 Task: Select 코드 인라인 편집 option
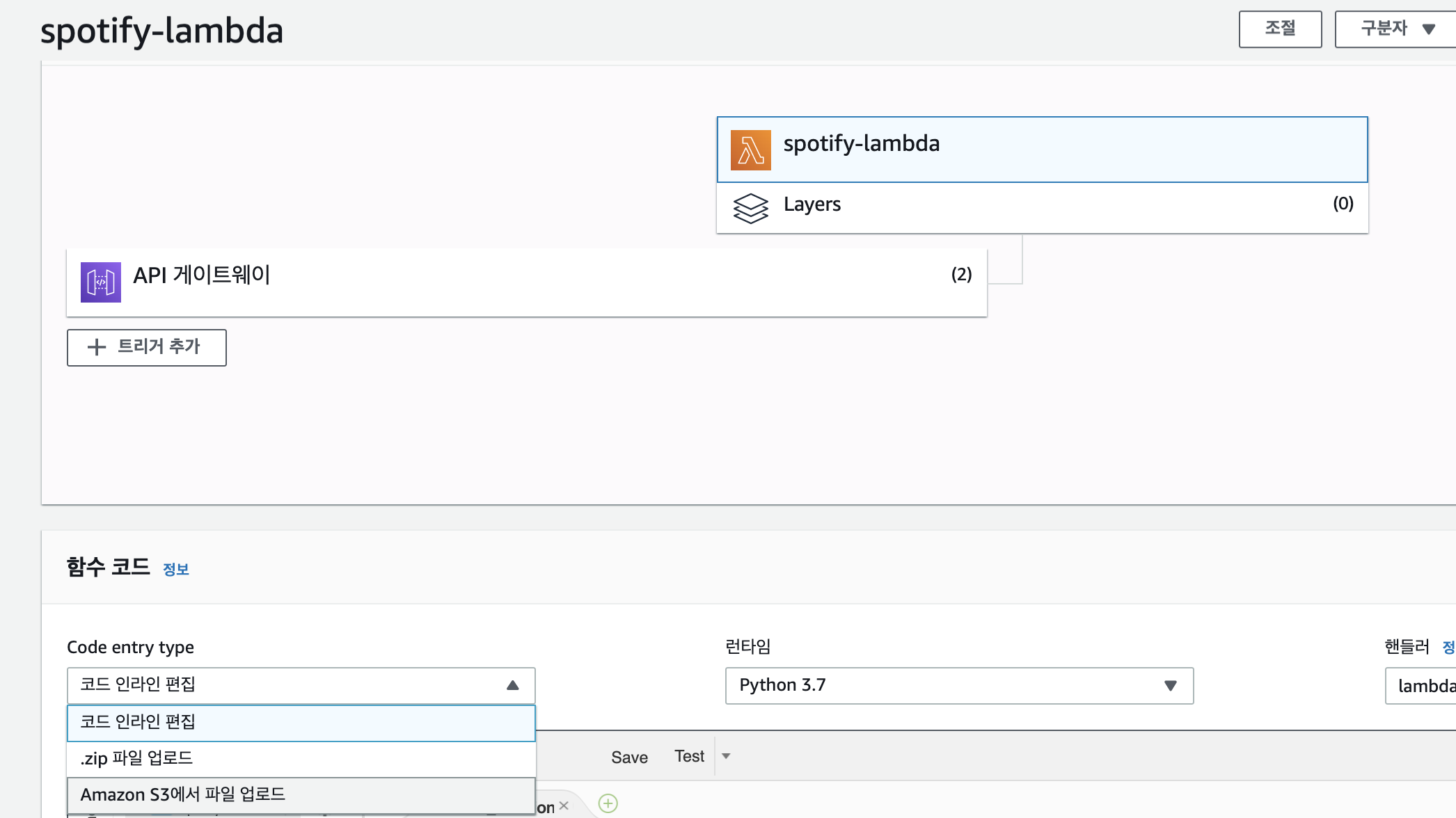301,722
